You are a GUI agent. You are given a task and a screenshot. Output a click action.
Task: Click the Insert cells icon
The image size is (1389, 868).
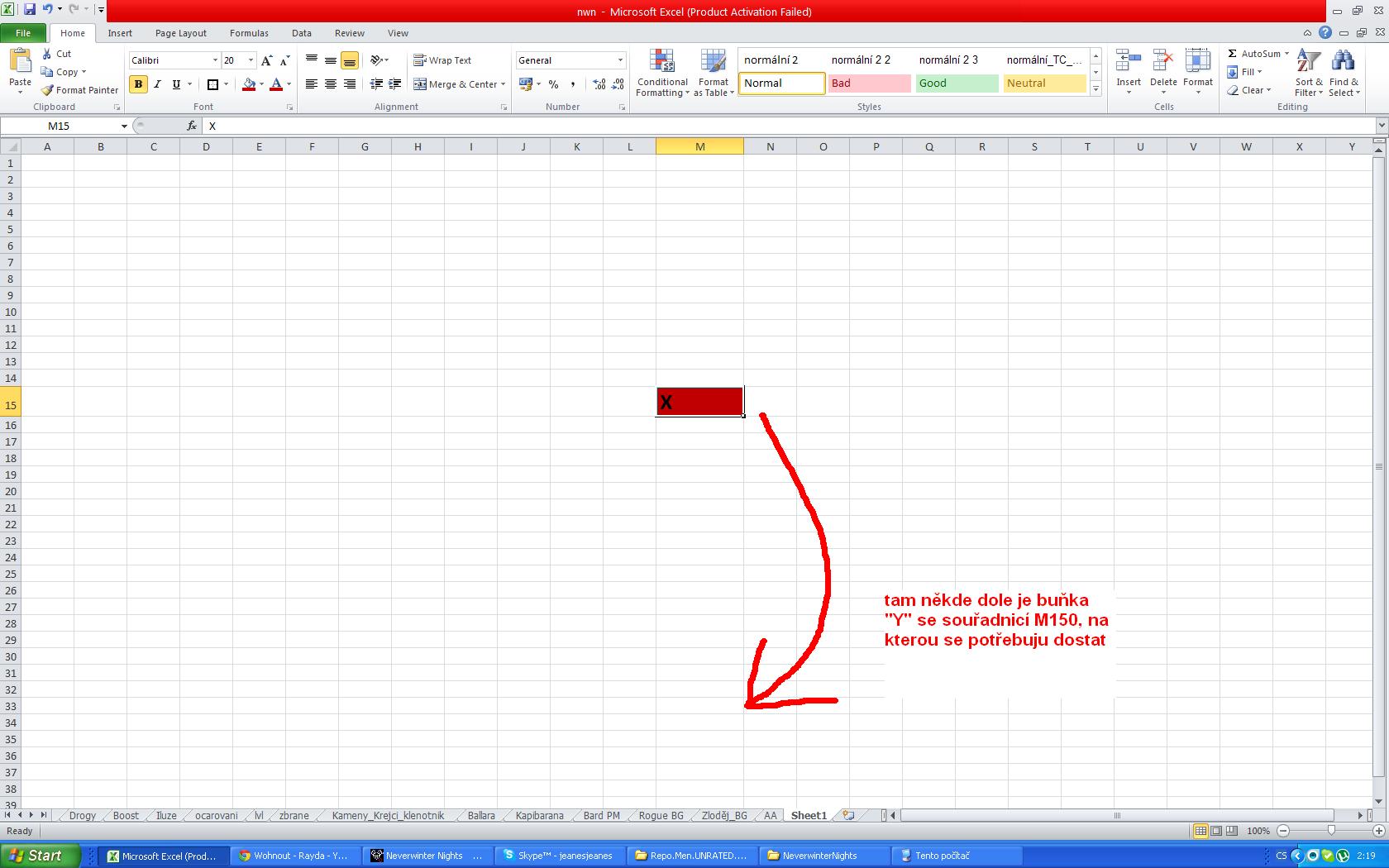[x=1128, y=62]
